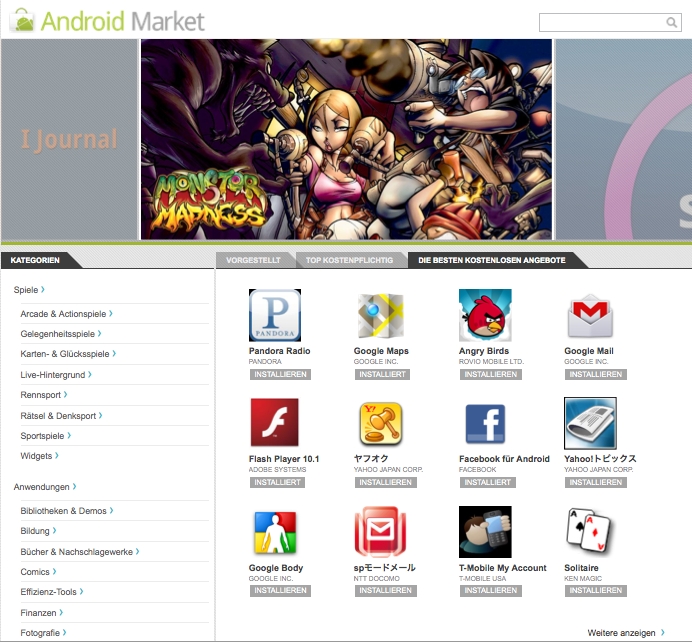Install Angry Birds
The height and width of the screenshot is (642, 692).
tap(490, 375)
